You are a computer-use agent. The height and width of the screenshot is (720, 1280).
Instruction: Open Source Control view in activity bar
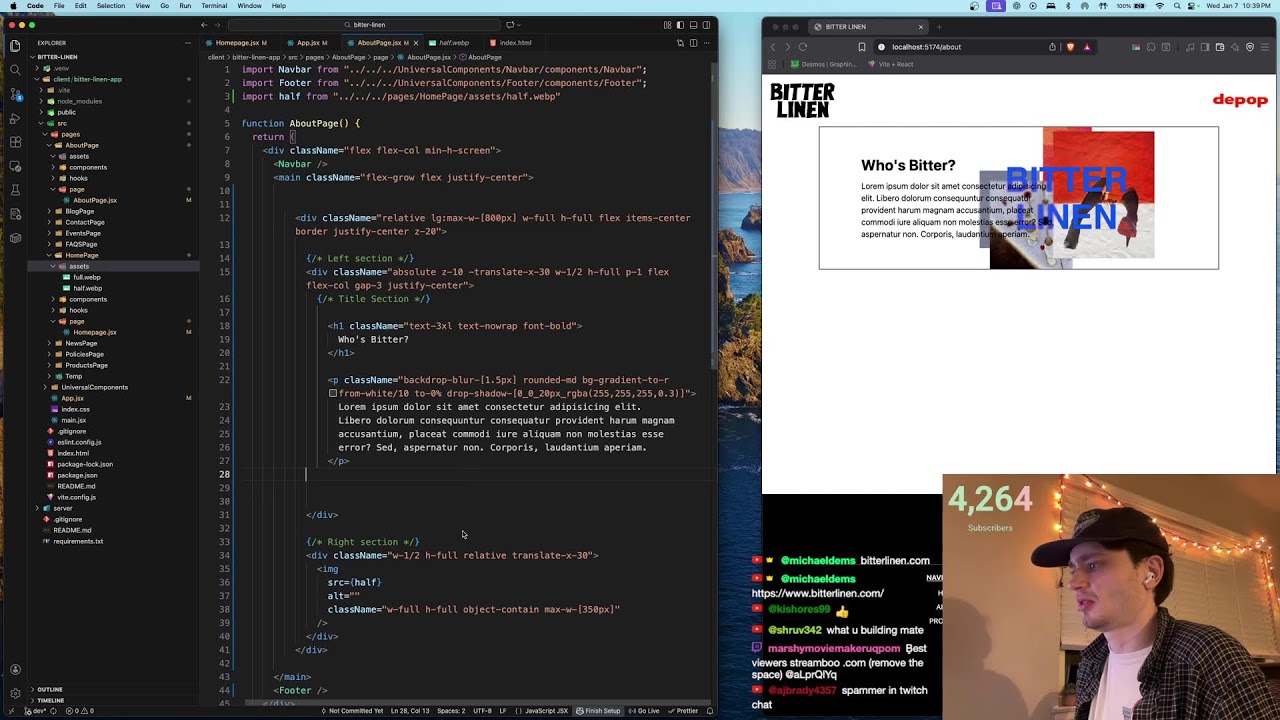tap(15, 93)
